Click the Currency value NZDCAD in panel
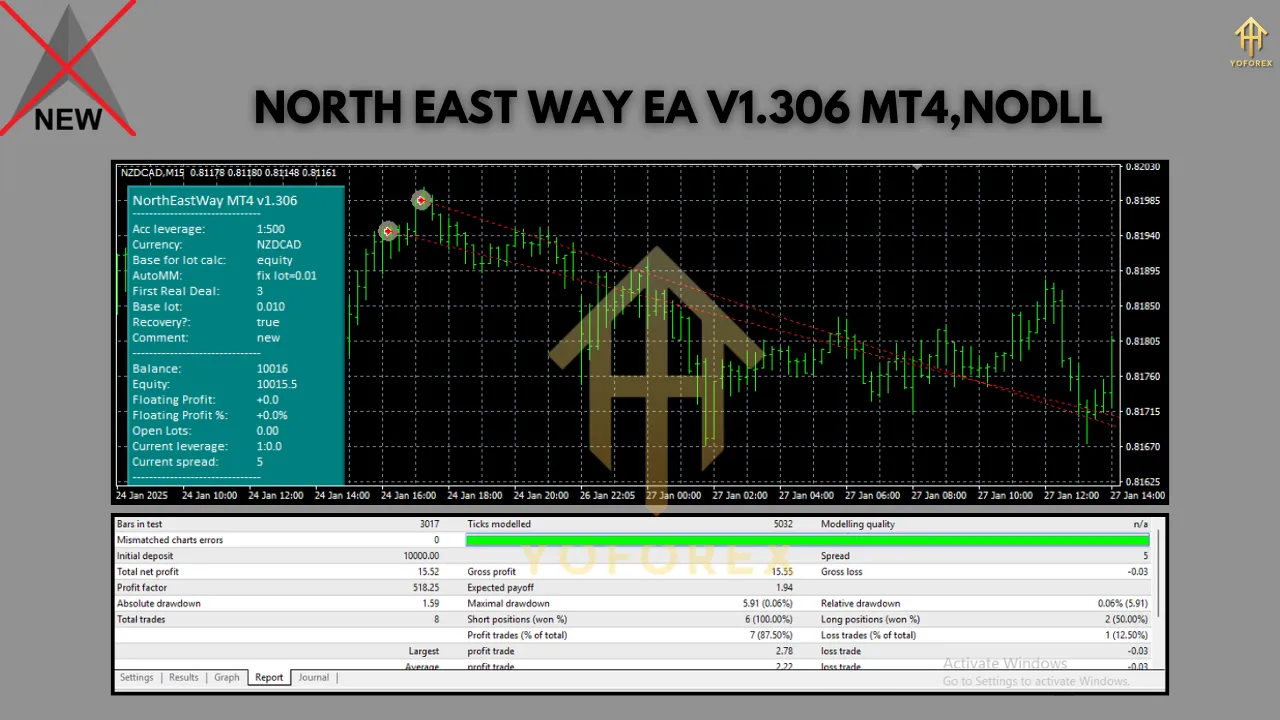 [278, 244]
